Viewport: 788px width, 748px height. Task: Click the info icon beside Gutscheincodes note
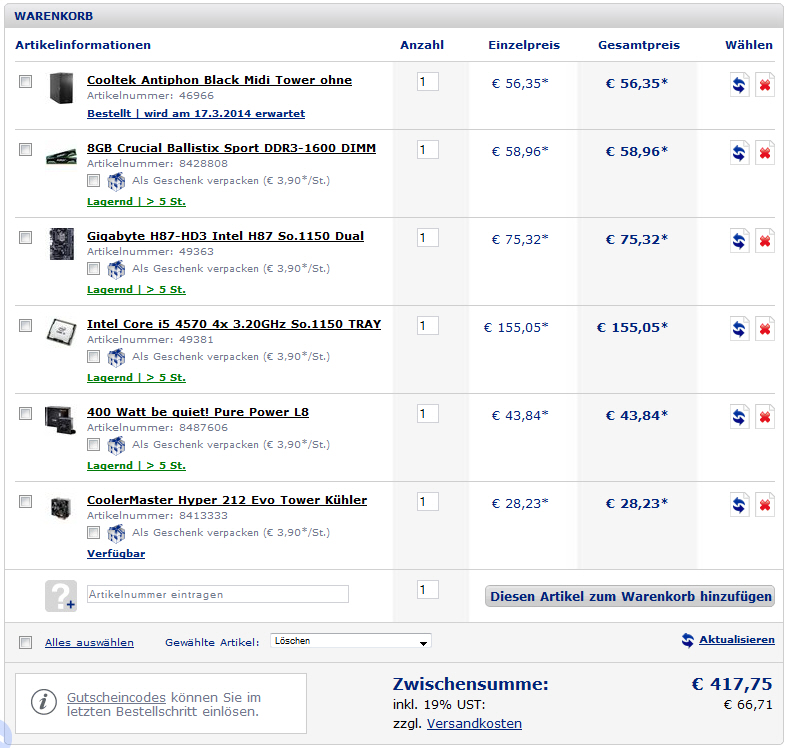coord(43,702)
